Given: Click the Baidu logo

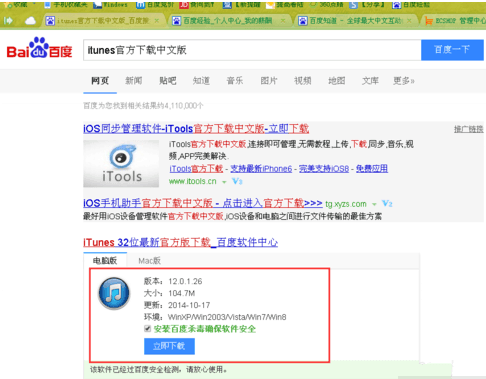Looking at the screenshot, I should (x=39, y=48).
